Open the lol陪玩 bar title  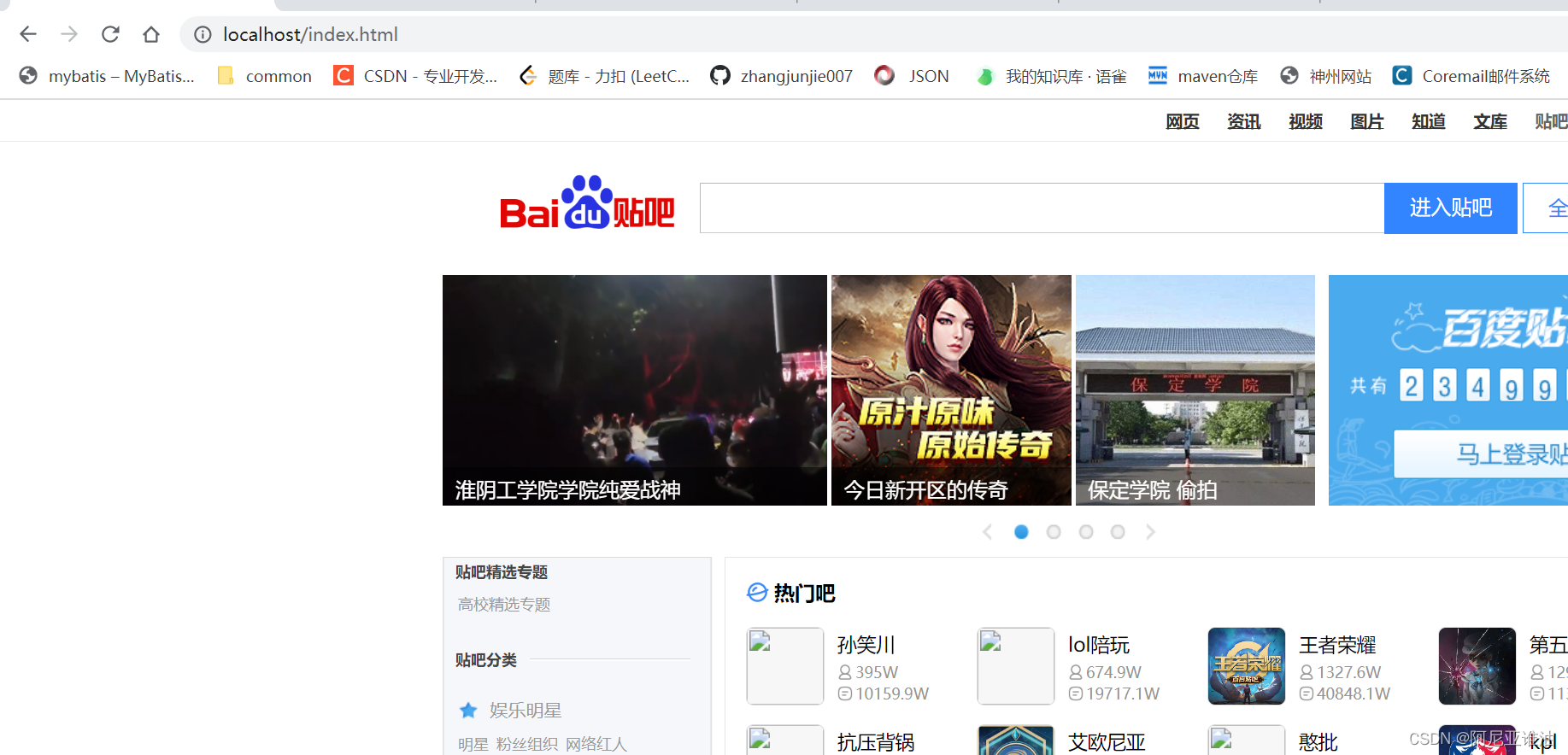[x=1099, y=645]
